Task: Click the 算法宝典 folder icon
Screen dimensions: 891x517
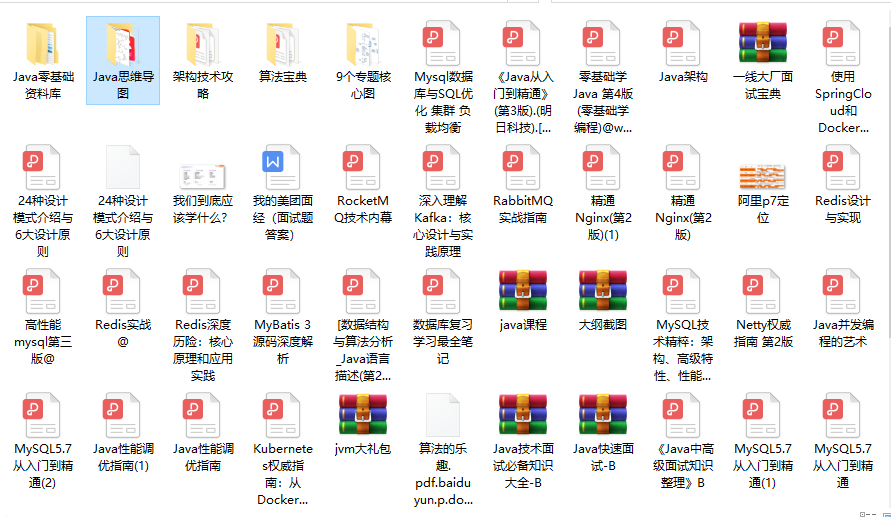Action: coord(283,43)
